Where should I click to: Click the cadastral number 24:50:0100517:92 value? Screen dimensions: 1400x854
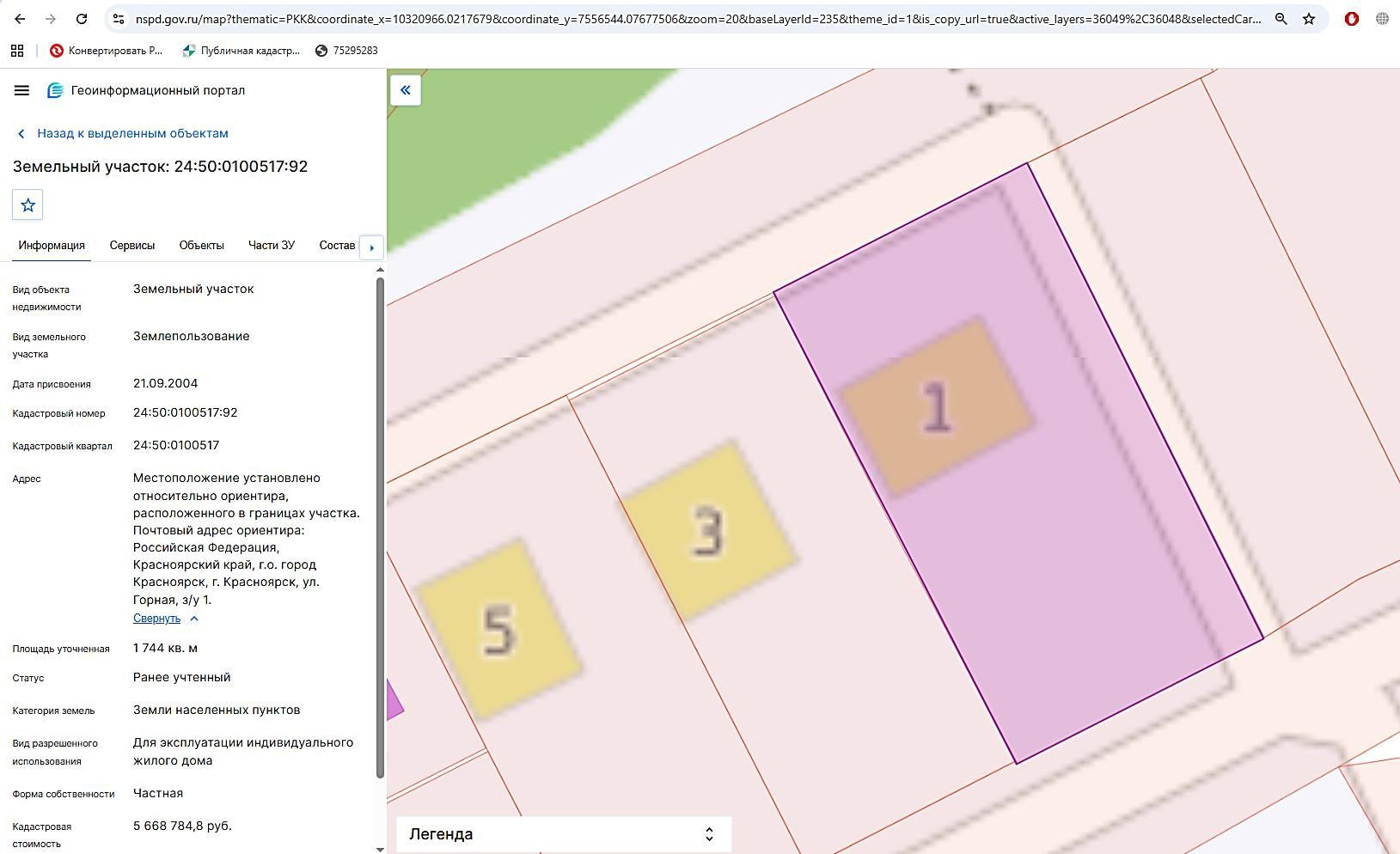click(186, 412)
